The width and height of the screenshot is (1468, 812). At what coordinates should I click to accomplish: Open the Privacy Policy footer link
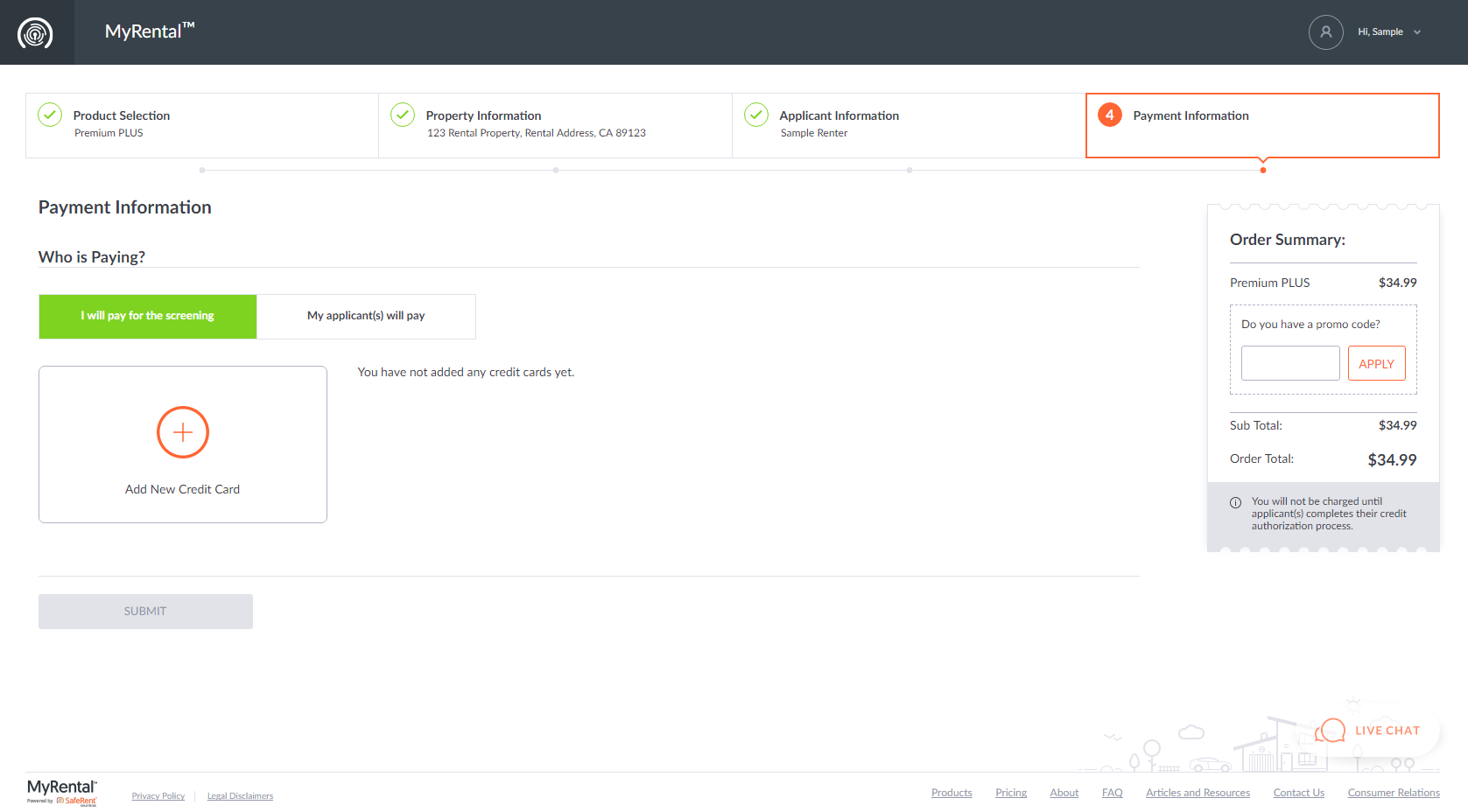[x=158, y=796]
